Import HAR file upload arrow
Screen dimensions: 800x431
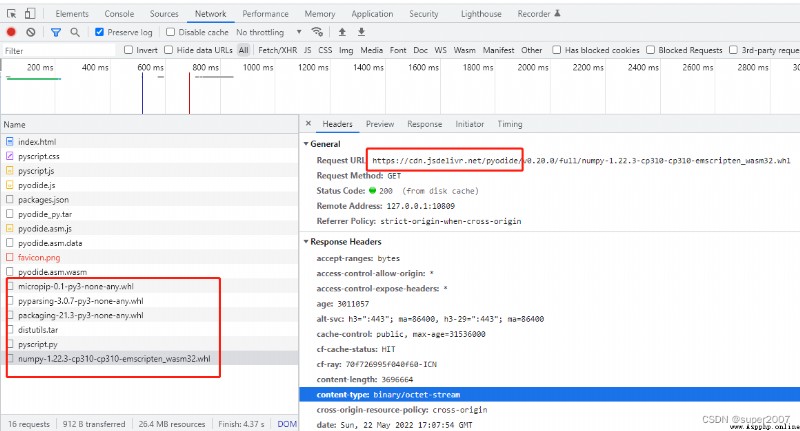(342, 32)
